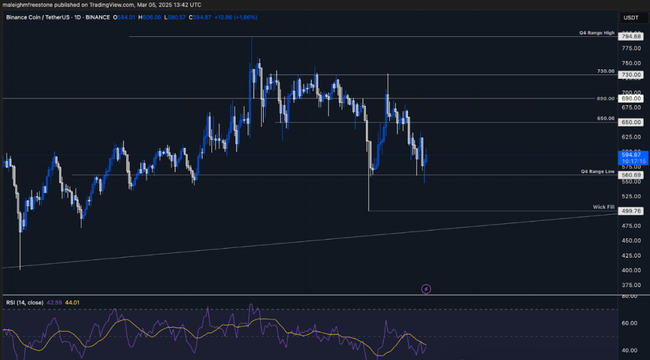Image resolution: width=650 pixels, height=360 pixels.
Task: Click the change value +10.86 (+1.86%)
Action: pyautogui.click(x=236, y=17)
